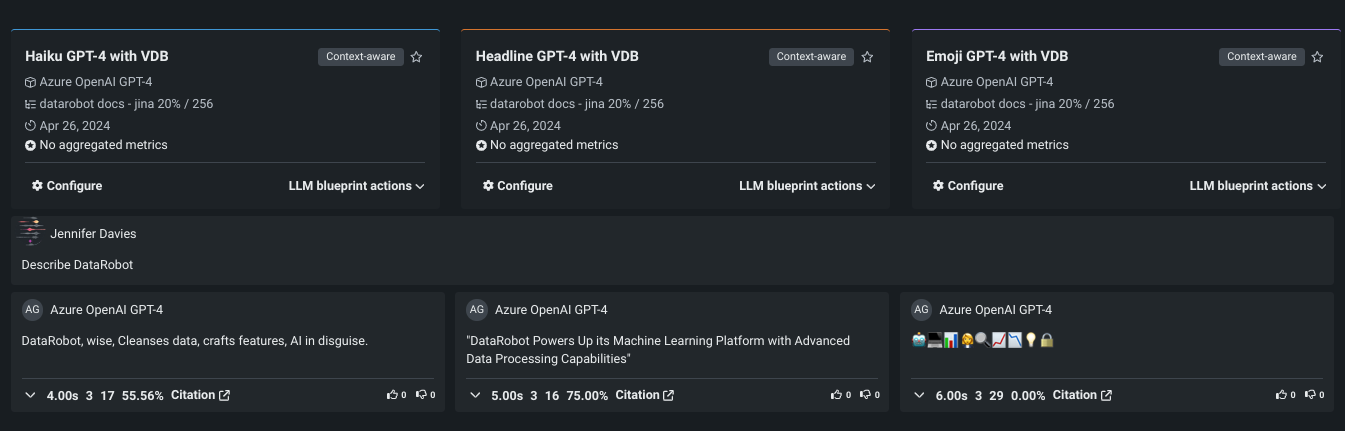Expand the emoji response details chevron
Image resolution: width=1345 pixels, height=431 pixels.
920,396
